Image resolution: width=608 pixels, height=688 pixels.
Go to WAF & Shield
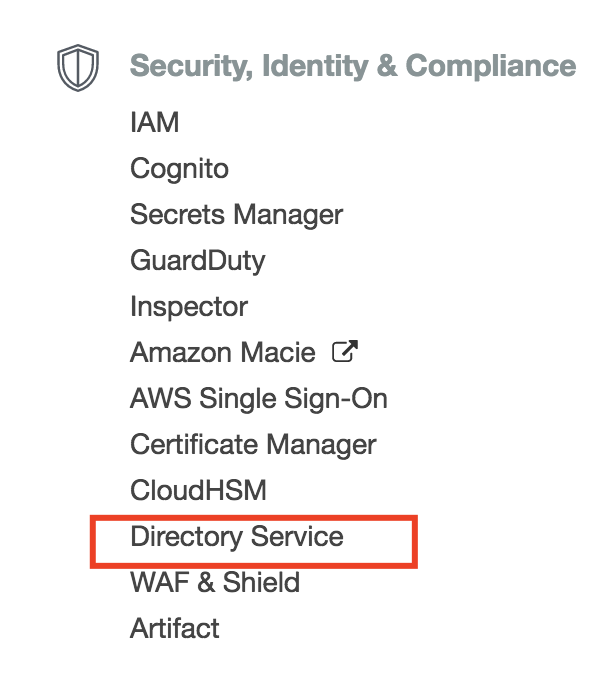pos(214,583)
